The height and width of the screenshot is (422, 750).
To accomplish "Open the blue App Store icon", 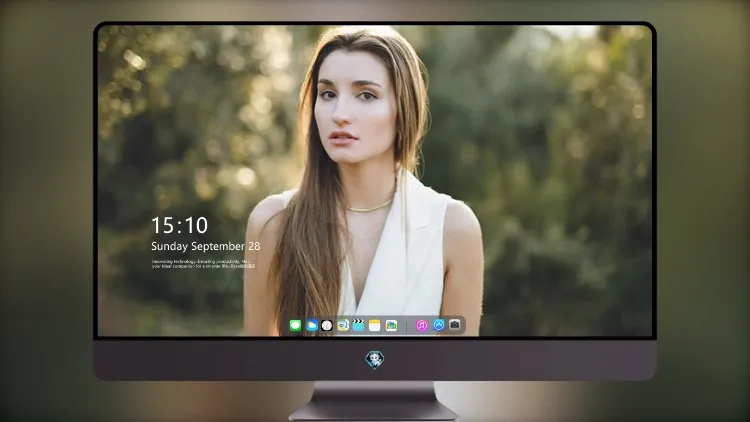I will pos(439,325).
